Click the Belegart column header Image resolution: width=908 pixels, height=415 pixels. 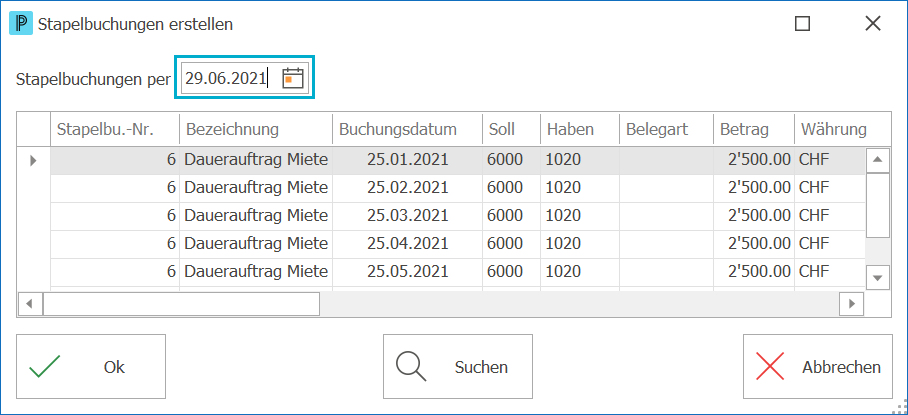point(667,129)
